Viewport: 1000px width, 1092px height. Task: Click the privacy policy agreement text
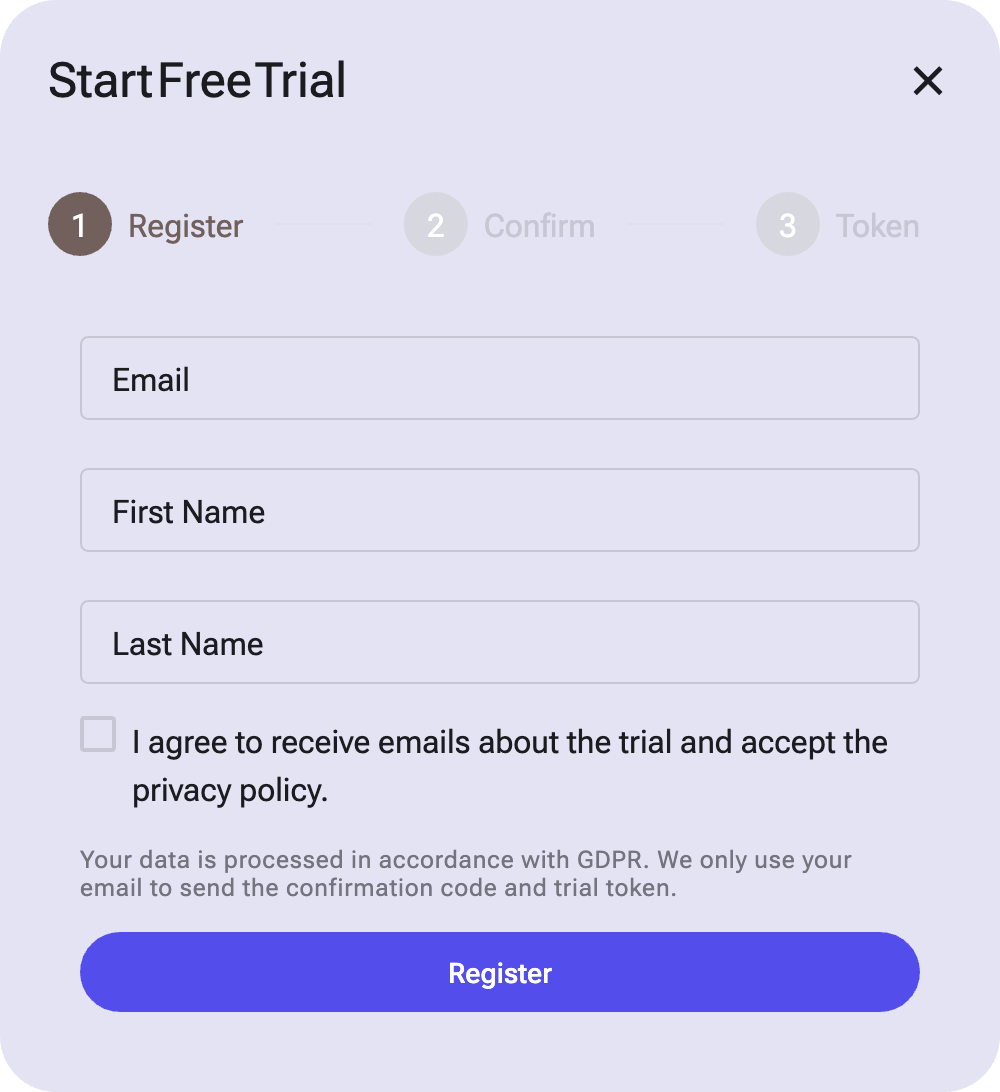[510, 766]
